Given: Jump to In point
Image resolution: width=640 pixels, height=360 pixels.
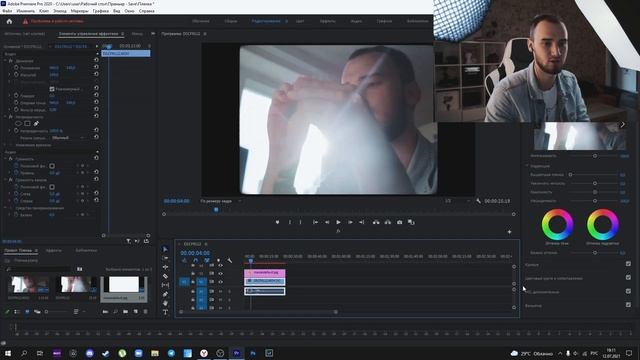Looking at the screenshot, I should point(315,222).
